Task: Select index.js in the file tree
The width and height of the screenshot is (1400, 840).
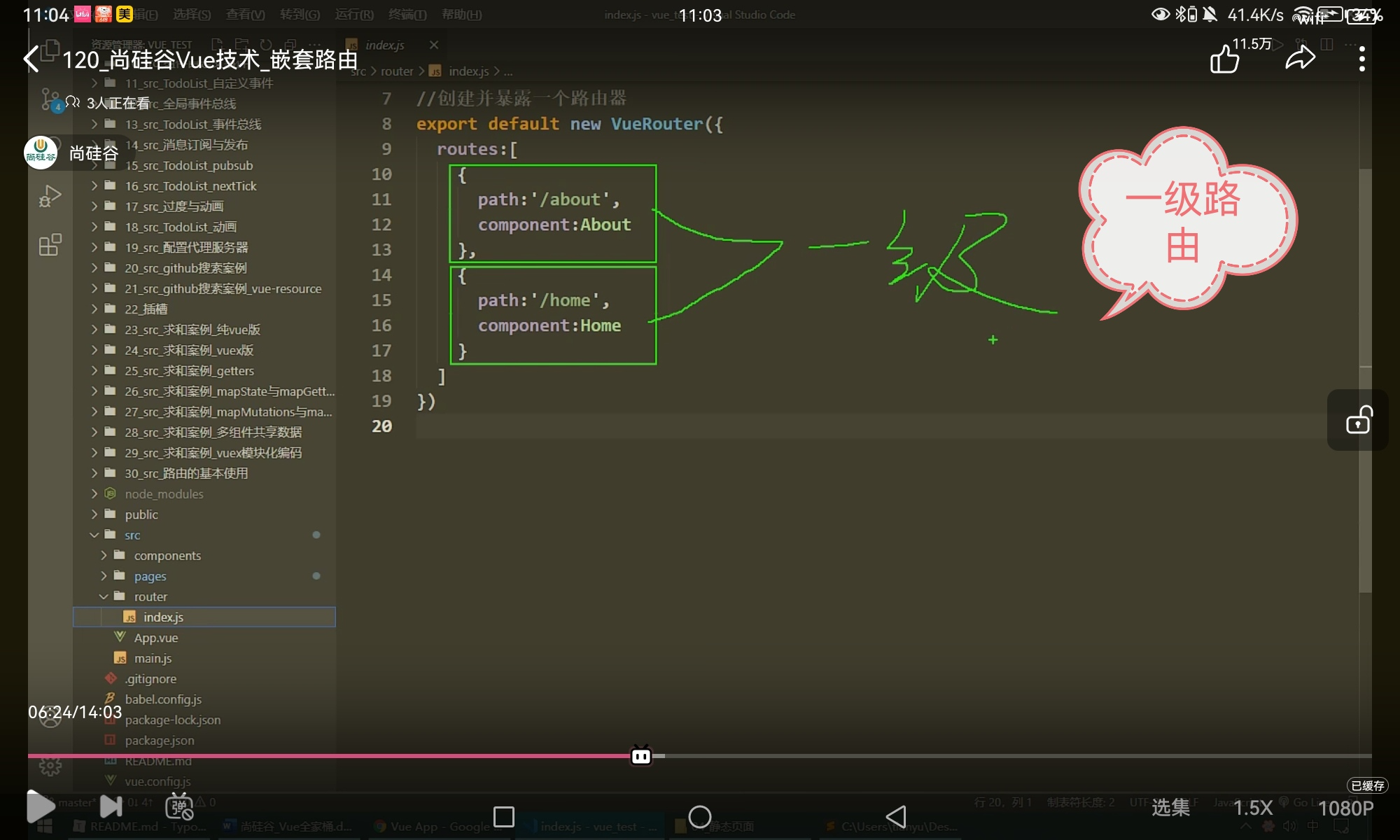Action: pyautogui.click(x=163, y=617)
